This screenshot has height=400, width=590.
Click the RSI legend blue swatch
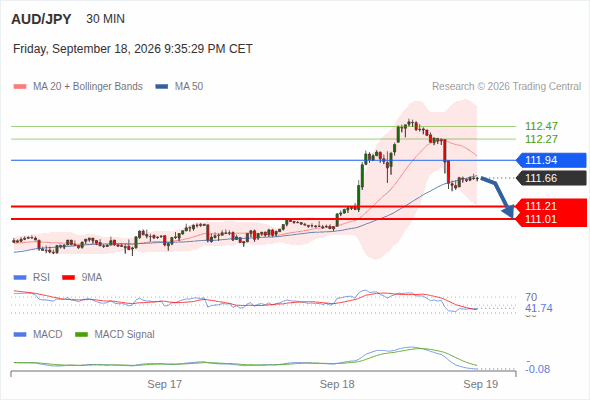tap(20, 278)
